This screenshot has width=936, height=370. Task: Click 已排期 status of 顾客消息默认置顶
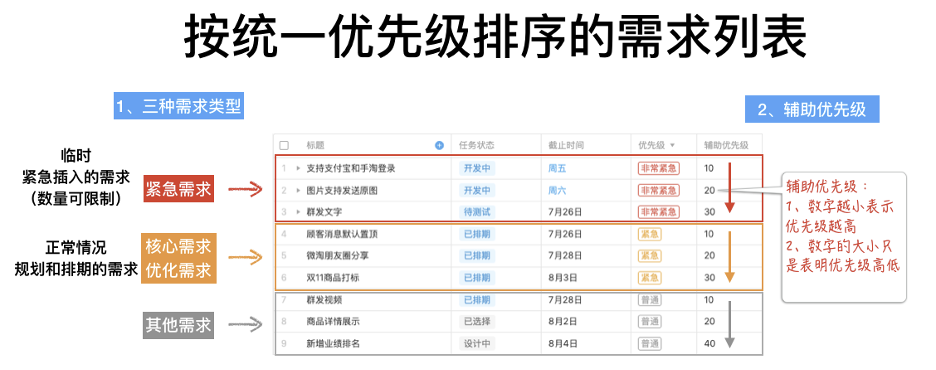477,234
